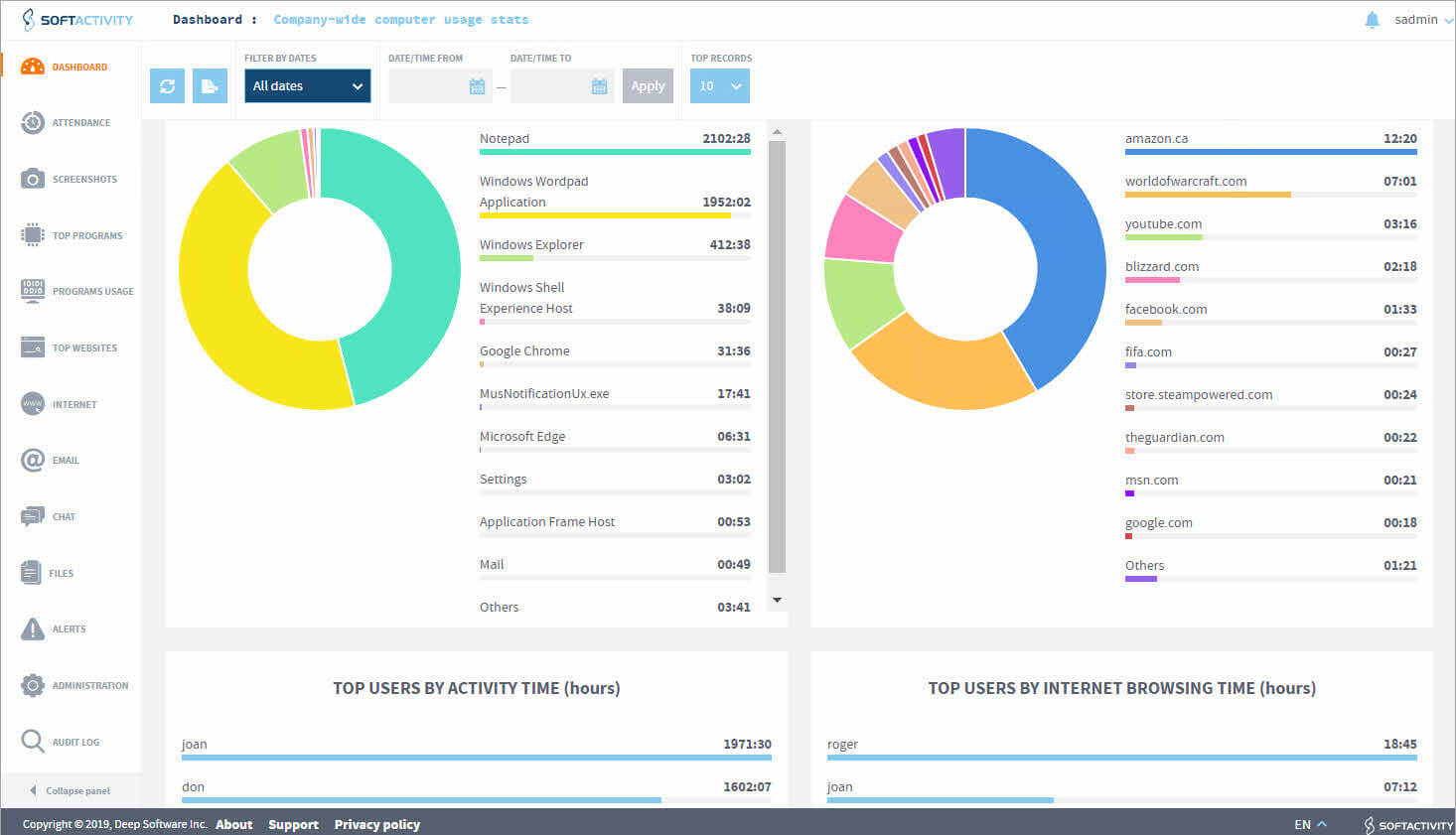The height and width of the screenshot is (835, 1456).
Task: Open the Chat bubbles icon
Action: pos(33,516)
